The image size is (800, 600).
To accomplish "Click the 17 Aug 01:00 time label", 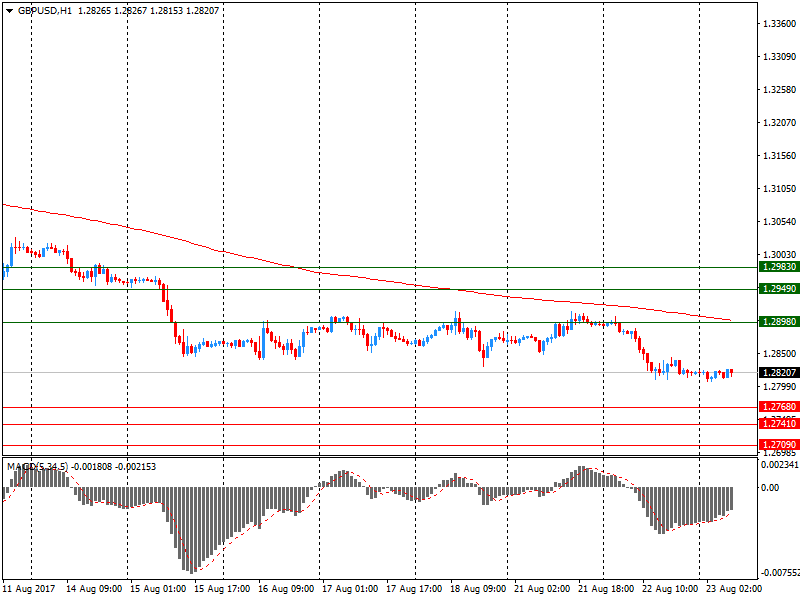I will coord(350,589).
